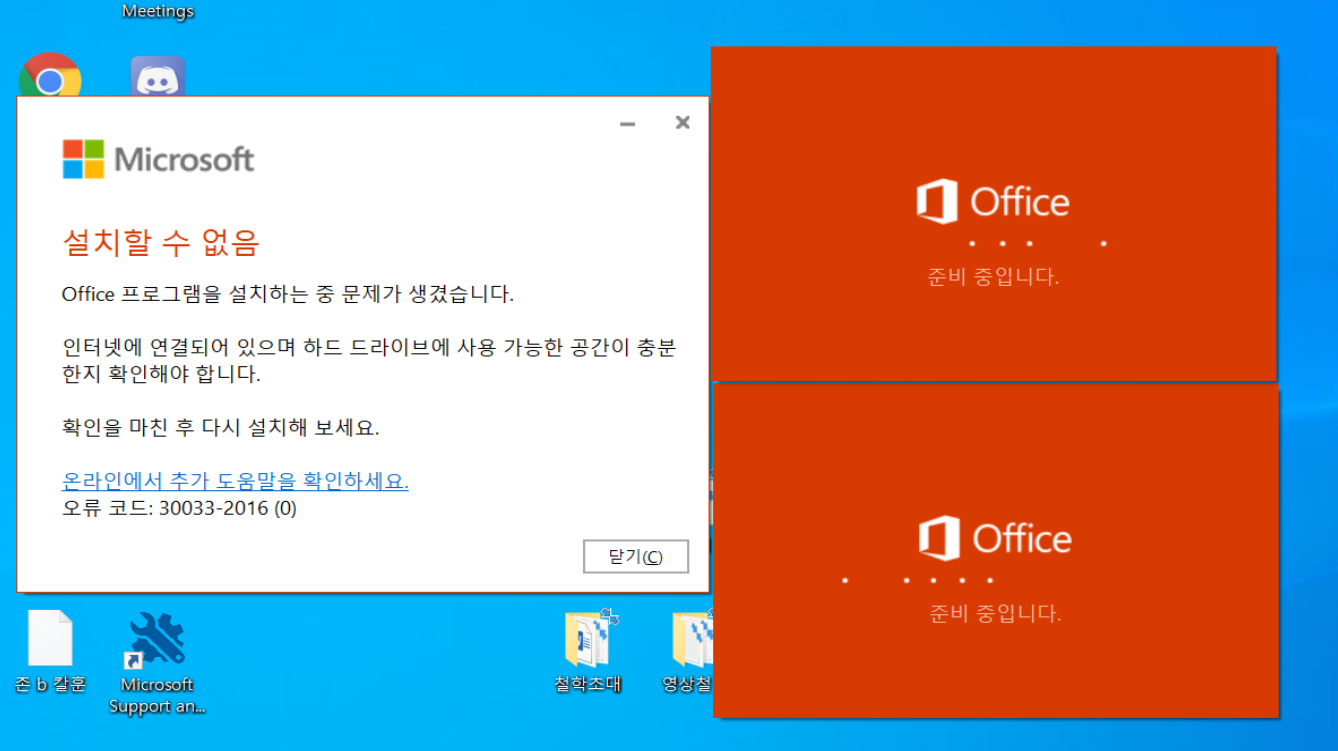This screenshot has height=751, width=1338.
Task: Click the Microsoft logo in error dialog
Action: tap(158, 159)
